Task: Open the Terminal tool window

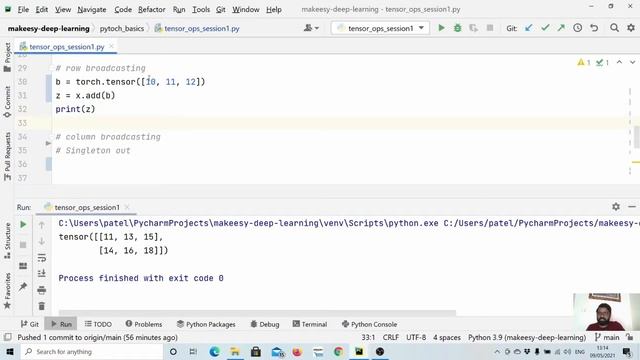Action: click(x=310, y=324)
